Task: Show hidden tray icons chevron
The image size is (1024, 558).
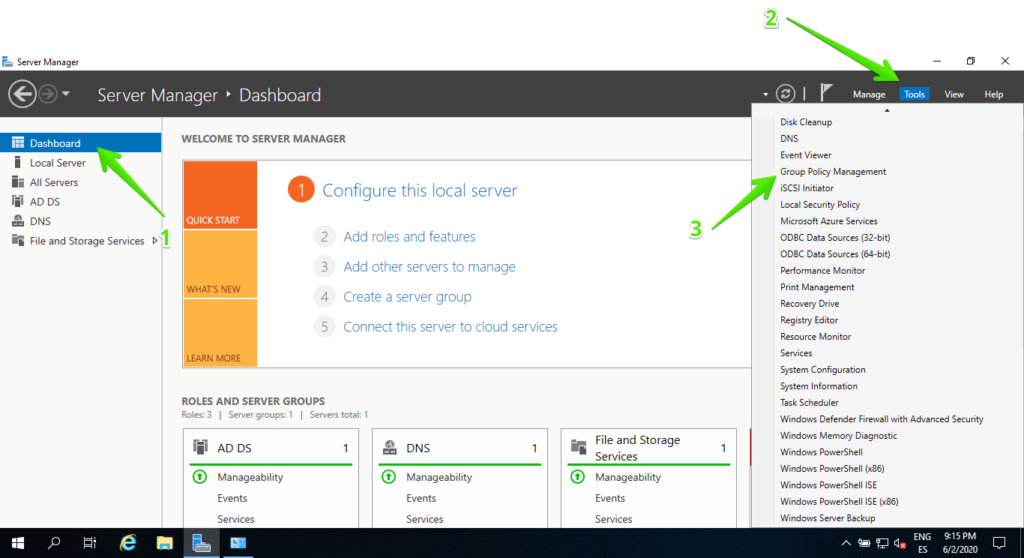Action: point(846,543)
